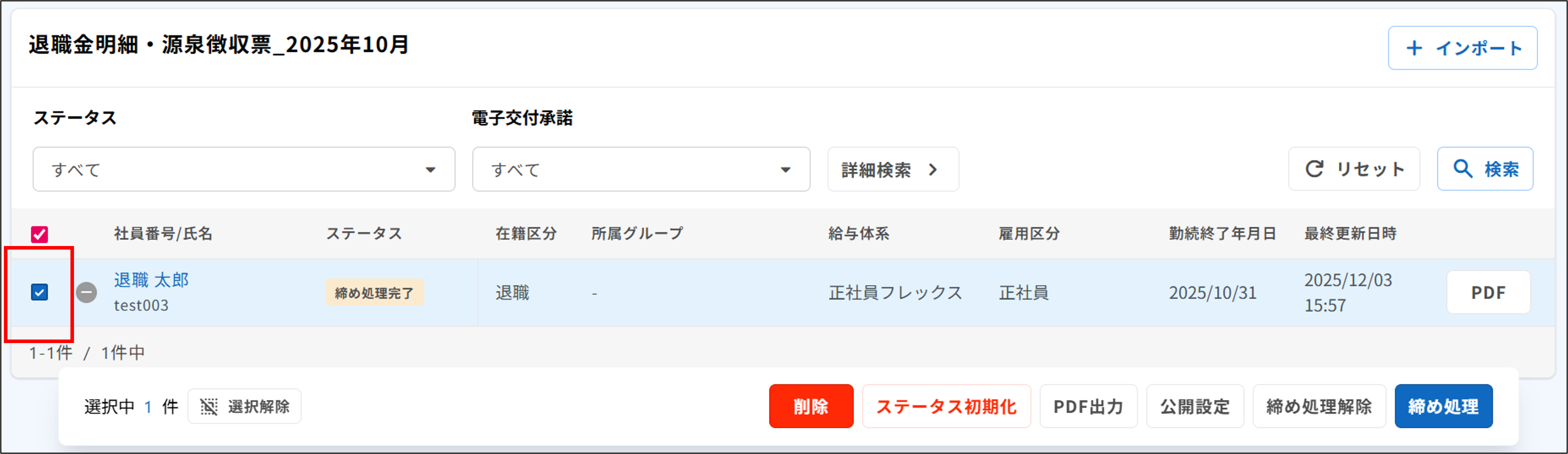
Task: Execute PDF出力 for selected rows
Action: [1089, 406]
